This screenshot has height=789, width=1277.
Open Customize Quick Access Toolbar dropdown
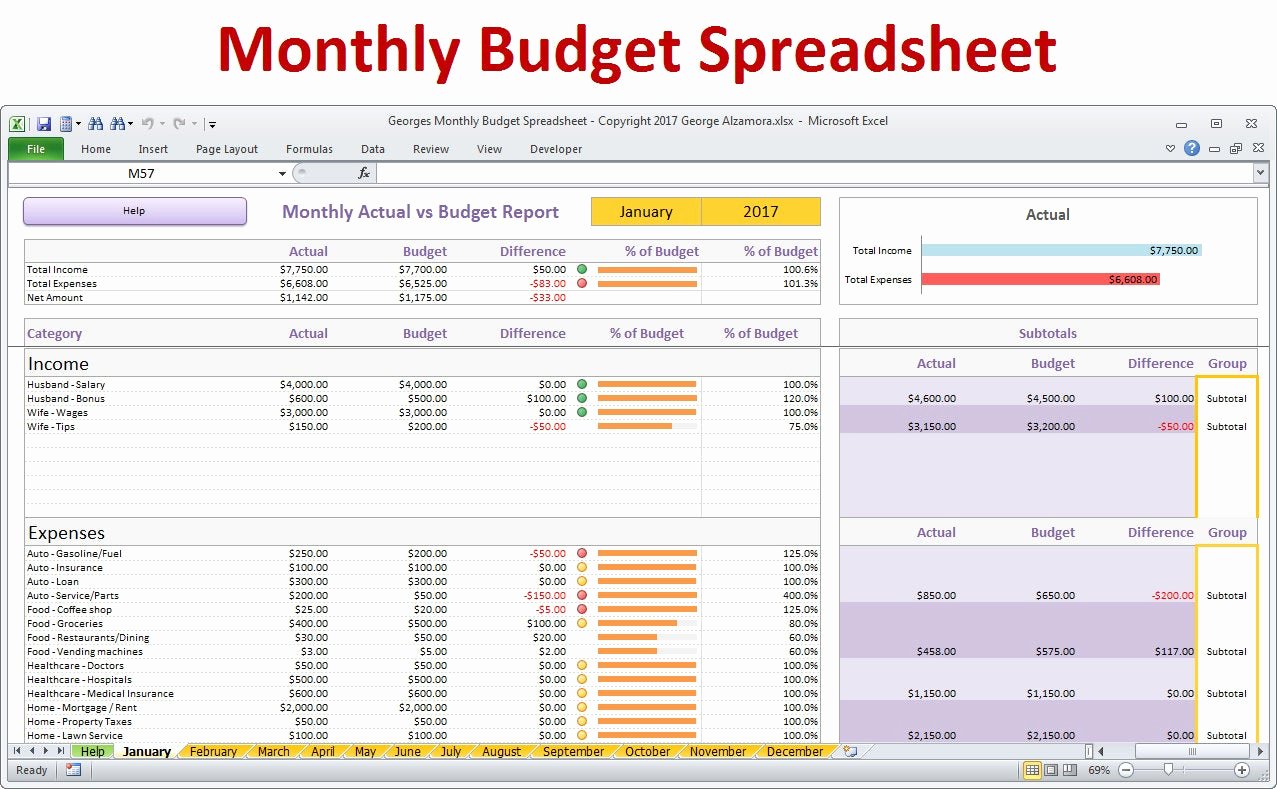(213, 125)
